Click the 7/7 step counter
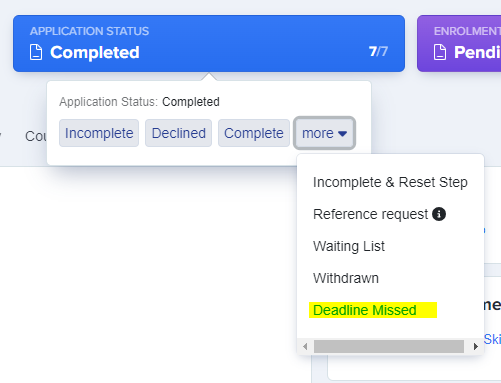Screen dimensions: 501x383 [x=378, y=52]
